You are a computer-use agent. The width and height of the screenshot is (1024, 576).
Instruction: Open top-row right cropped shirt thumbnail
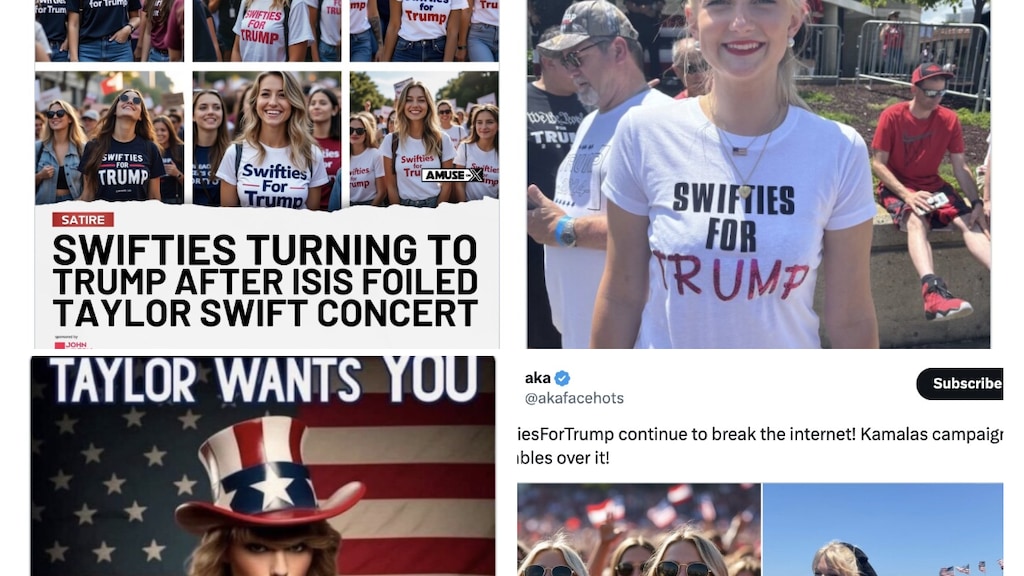tap(424, 31)
